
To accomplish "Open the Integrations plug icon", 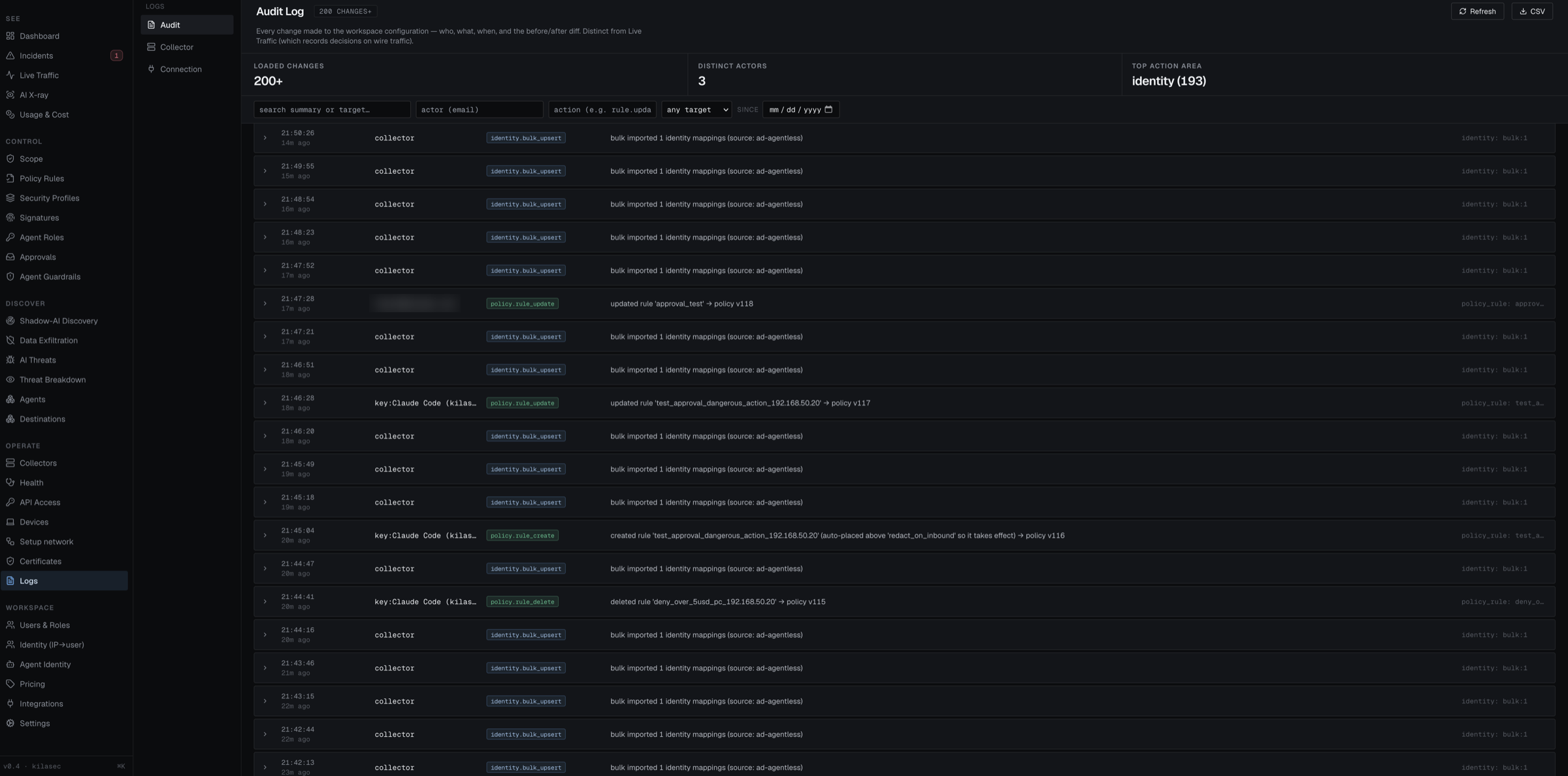I will (x=10, y=703).
